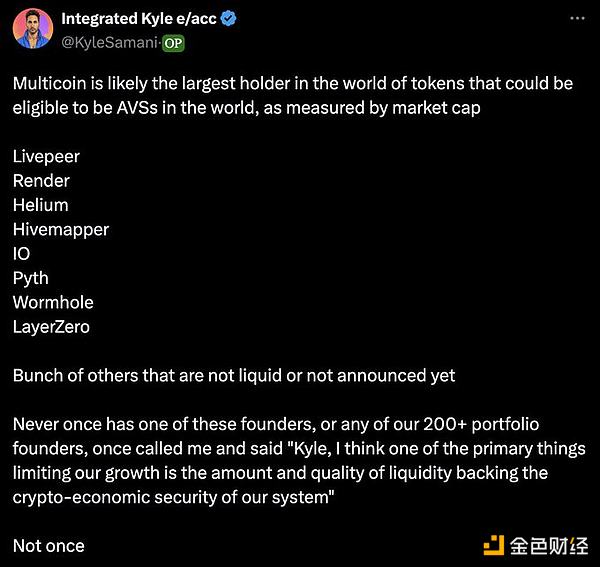
Task: Click the opening Multicoin largest holder paragraph
Action: 292,95
